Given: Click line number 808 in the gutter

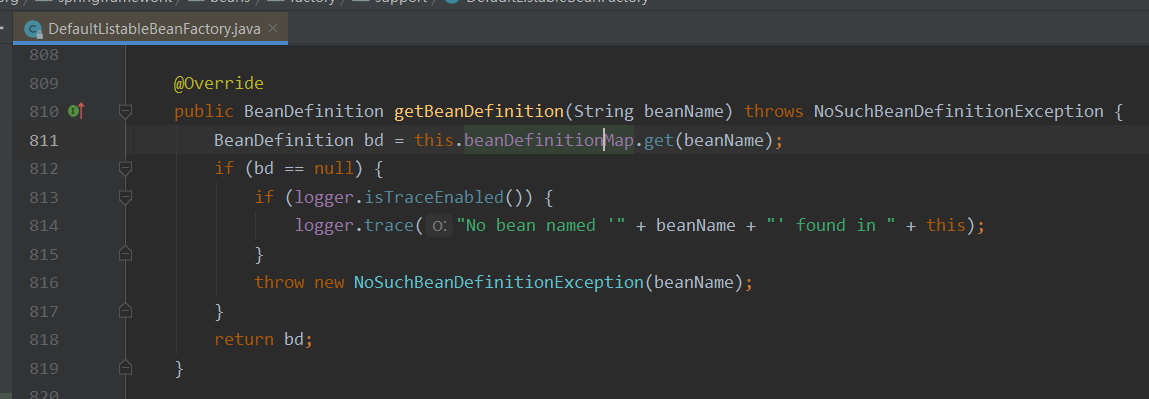Looking at the screenshot, I should click(x=45, y=55).
